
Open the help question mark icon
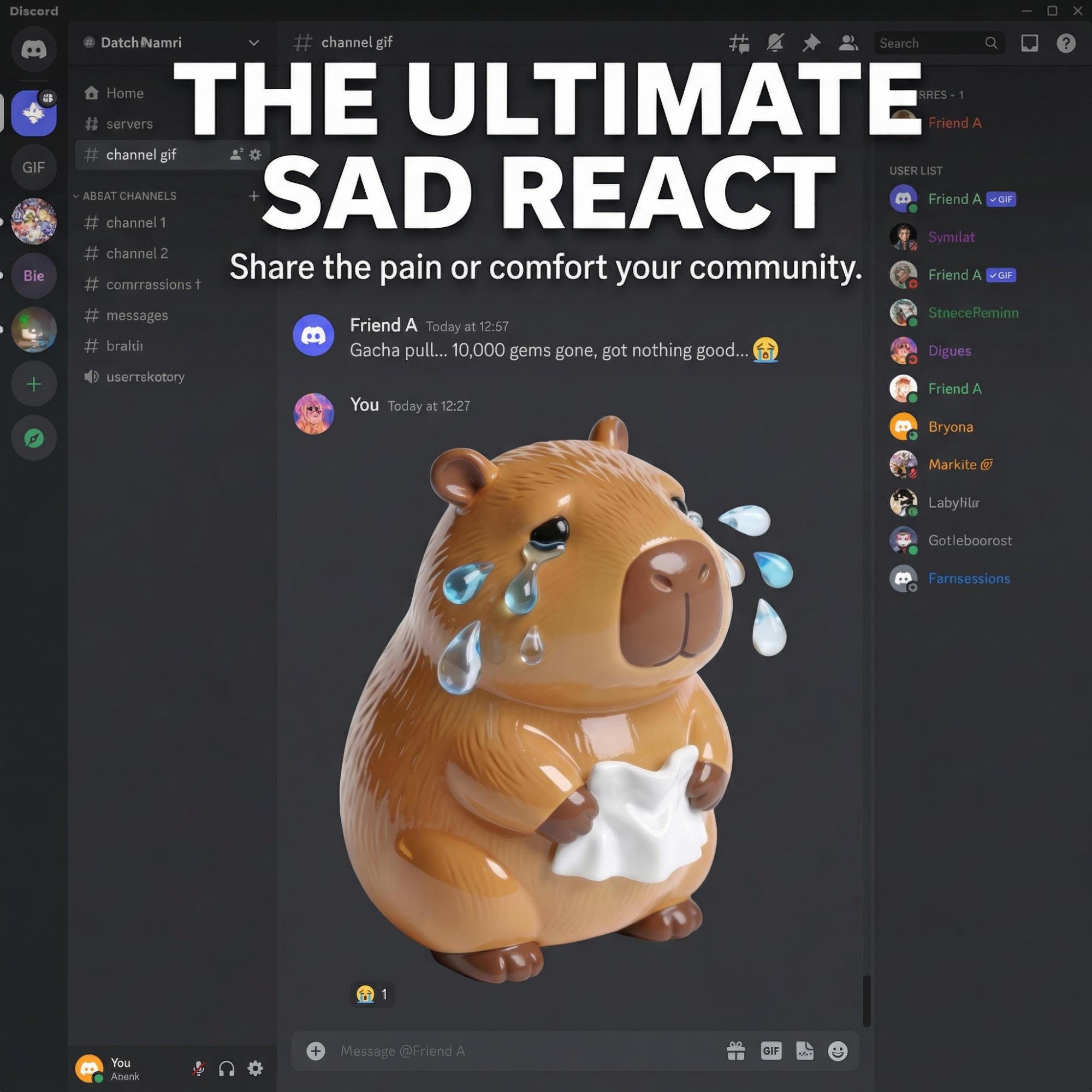tap(1066, 43)
